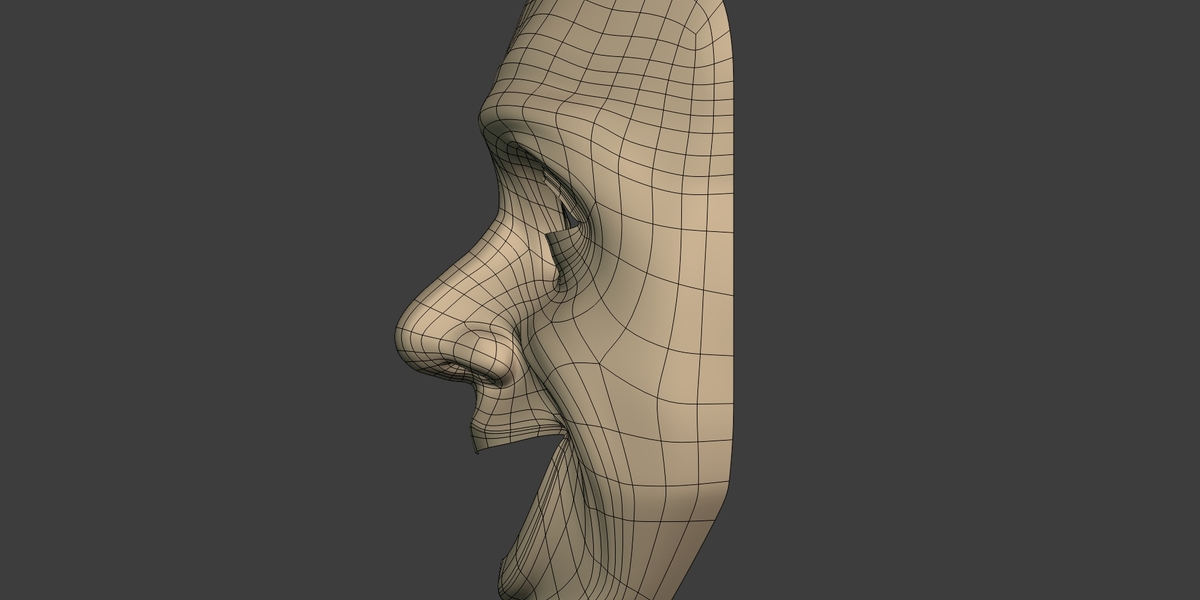Image resolution: width=1200 pixels, height=600 pixels.
Task: Select the top of the head mesh
Action: pos(620,12)
